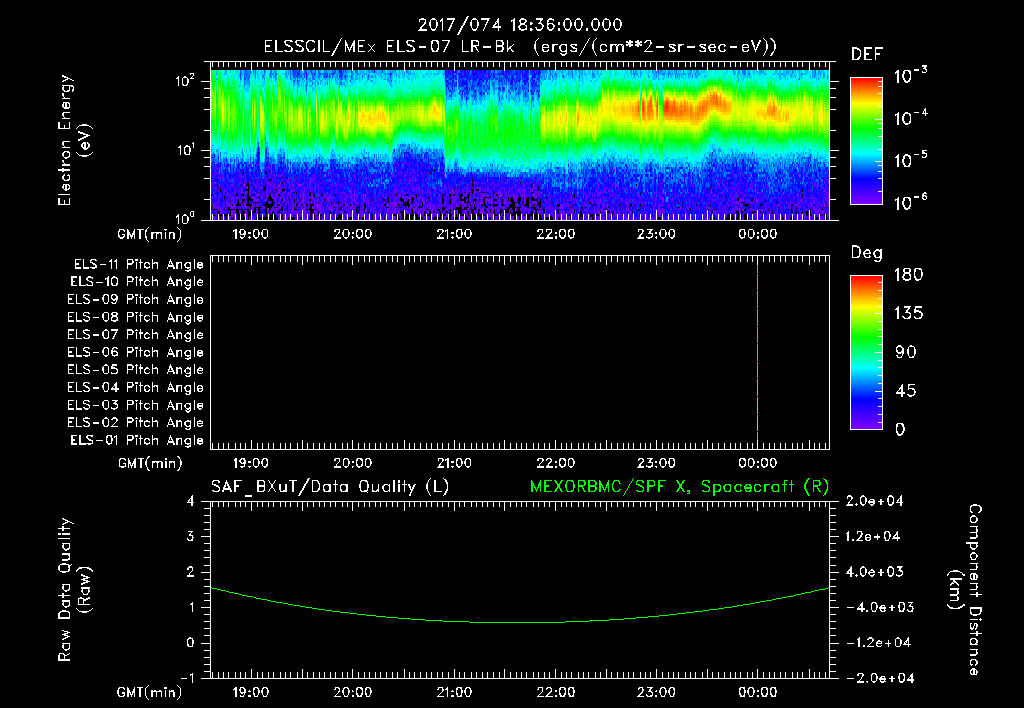Click the SAF_BXuT/Data Quality (L) title
The height and width of the screenshot is (708, 1024).
[x=330, y=487]
